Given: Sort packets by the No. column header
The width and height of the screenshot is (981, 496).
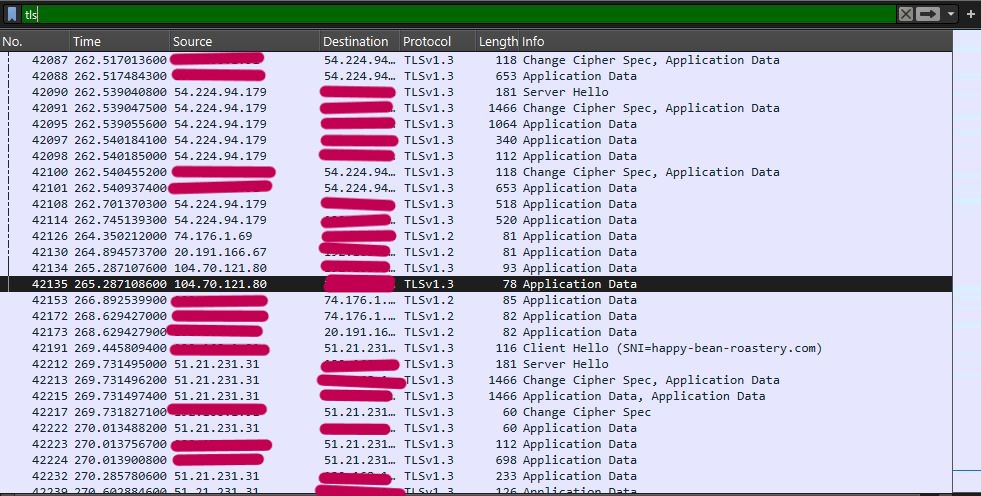Looking at the screenshot, I should pos(34,41).
